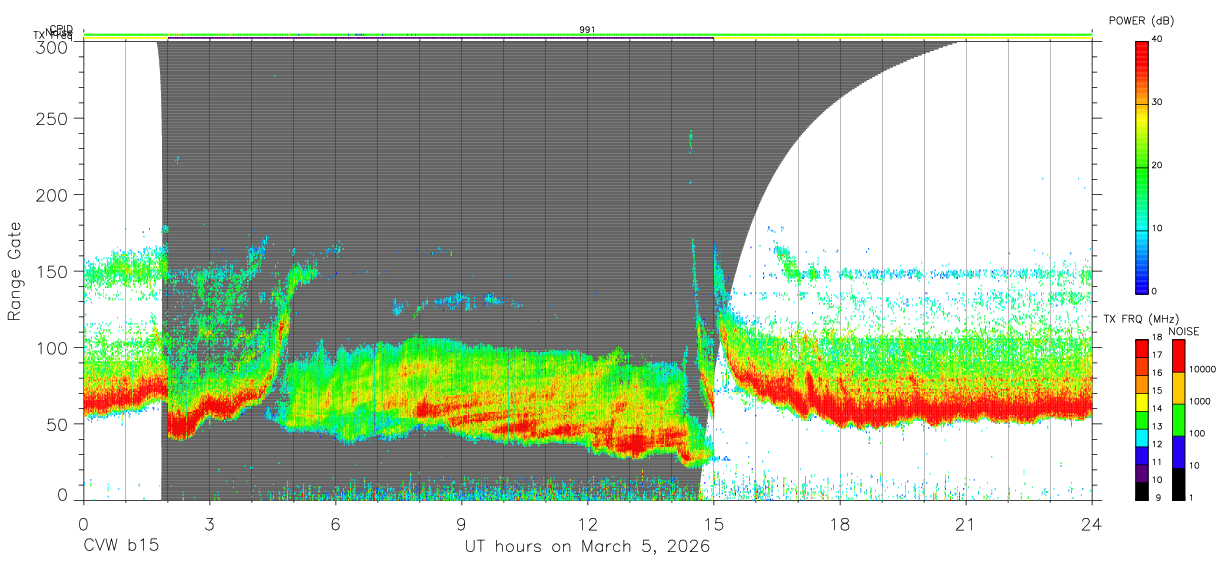Viewport: 1228px width, 567px height.
Task: Click the CVW b15 radar beam label
Action: click(120, 547)
